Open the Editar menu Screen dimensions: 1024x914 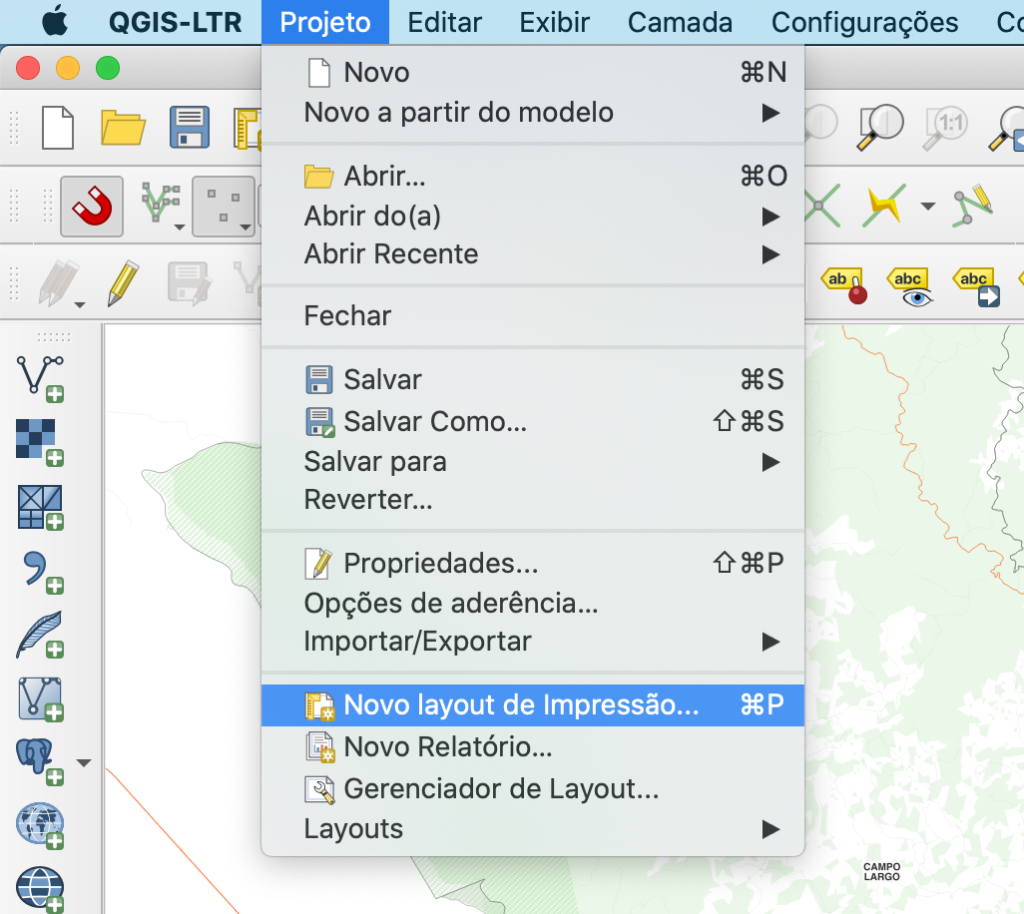pyautogui.click(x=444, y=22)
